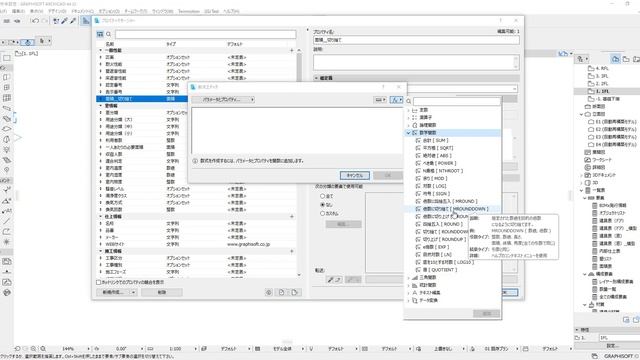This screenshot has width=640, height=360.
Task: Click the plus icon on the 施工情報 group row
Action: tap(291, 251)
